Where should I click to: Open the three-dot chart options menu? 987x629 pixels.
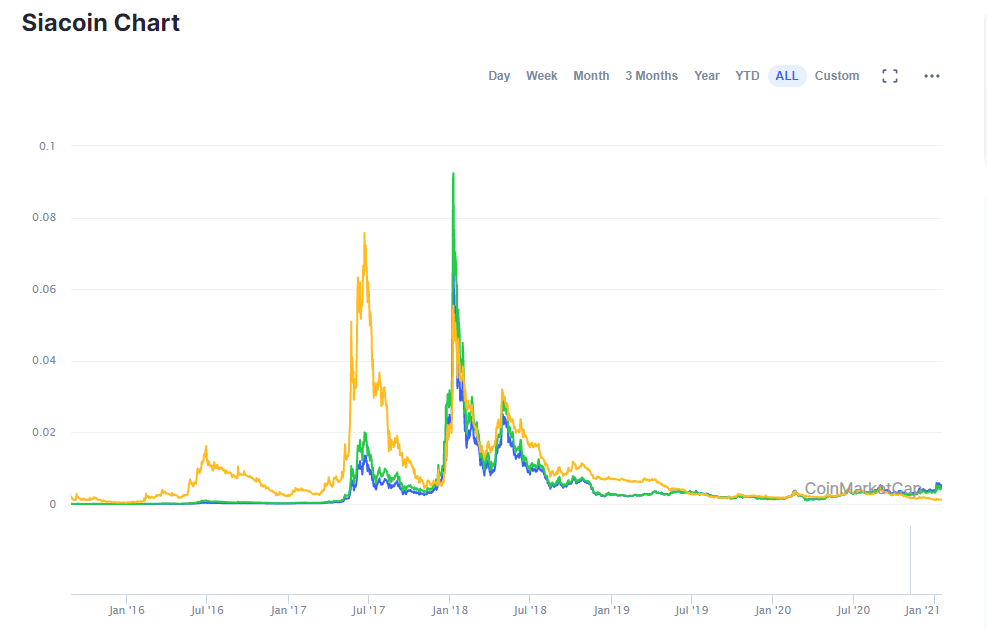click(932, 76)
